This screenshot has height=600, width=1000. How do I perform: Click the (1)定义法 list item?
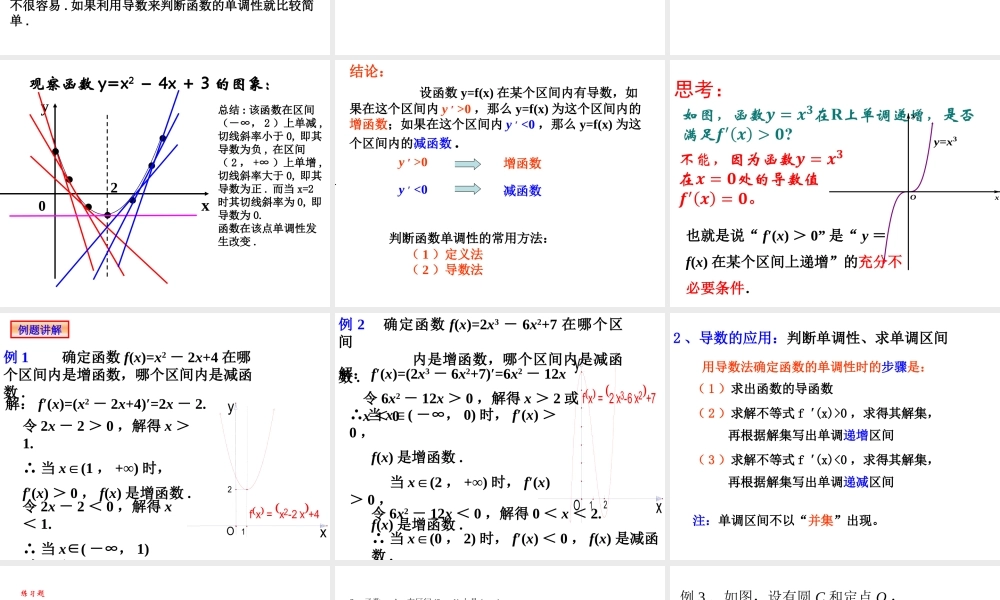448,254
